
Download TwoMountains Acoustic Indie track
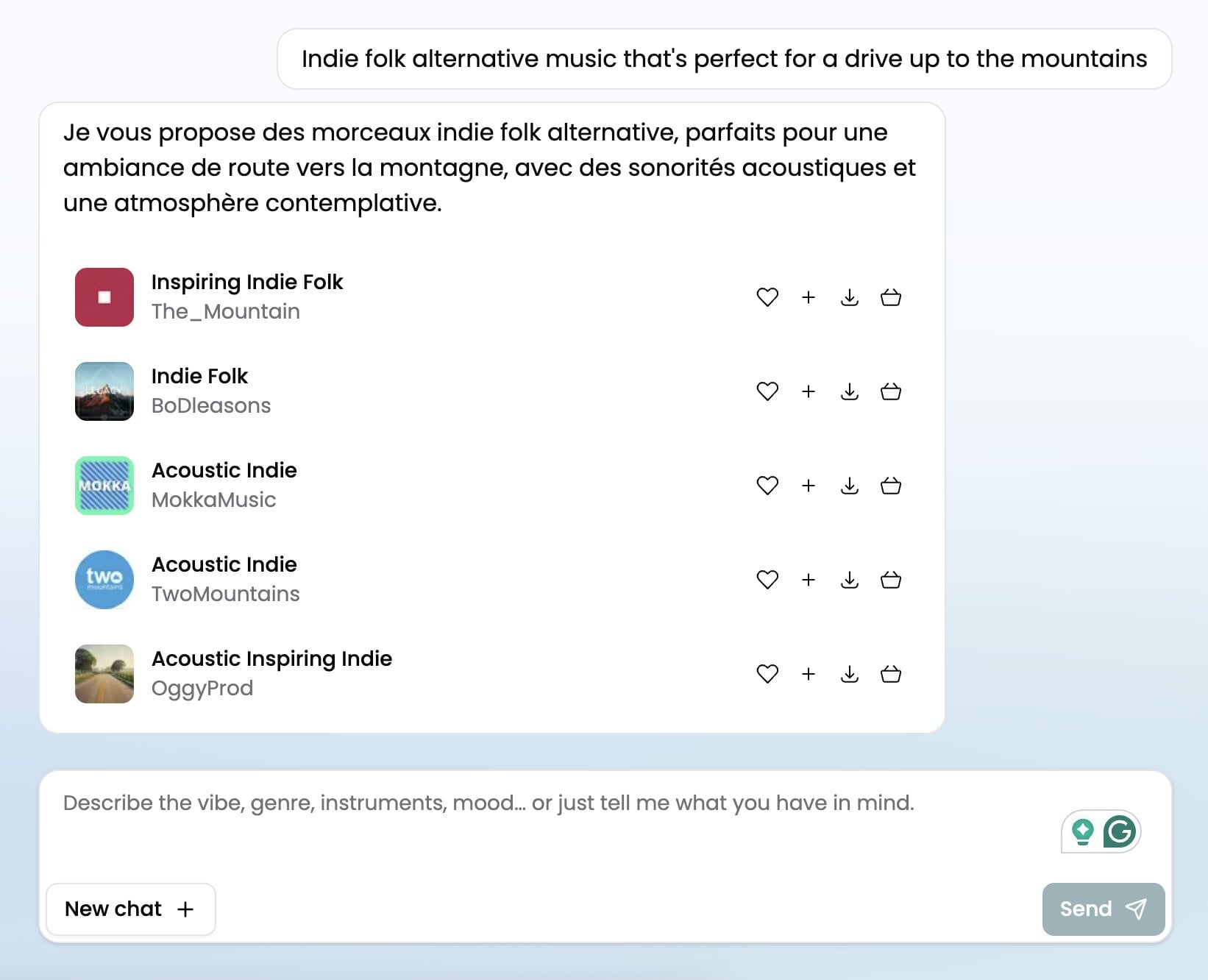pos(850,580)
